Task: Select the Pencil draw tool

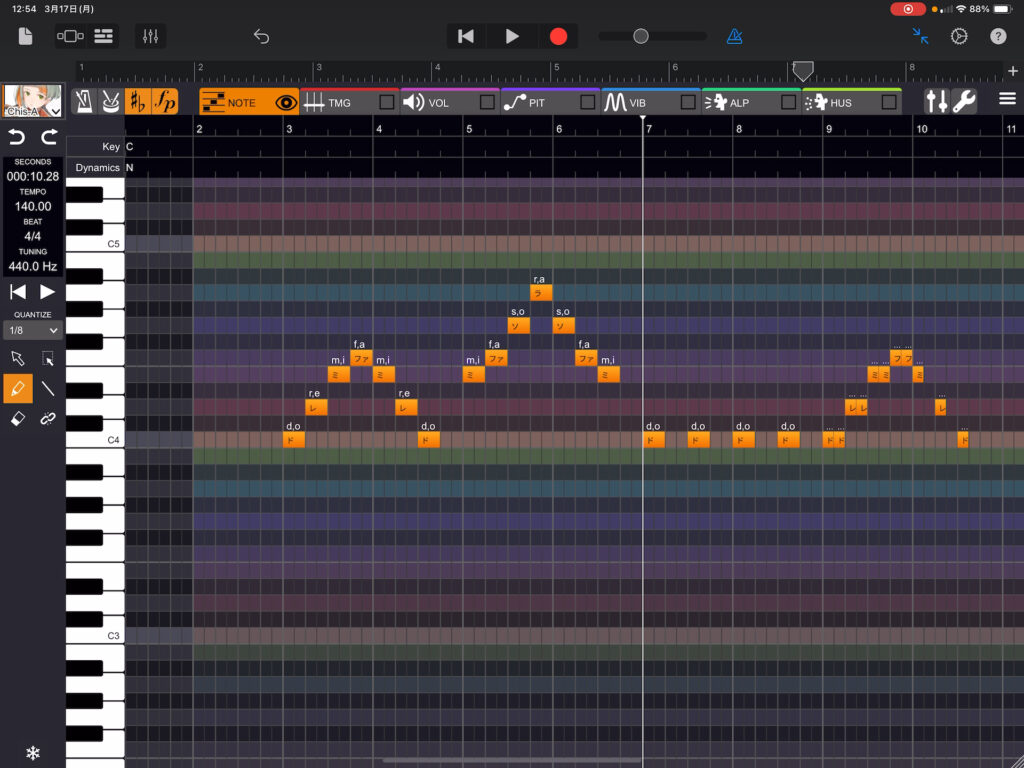Action: coord(17,389)
